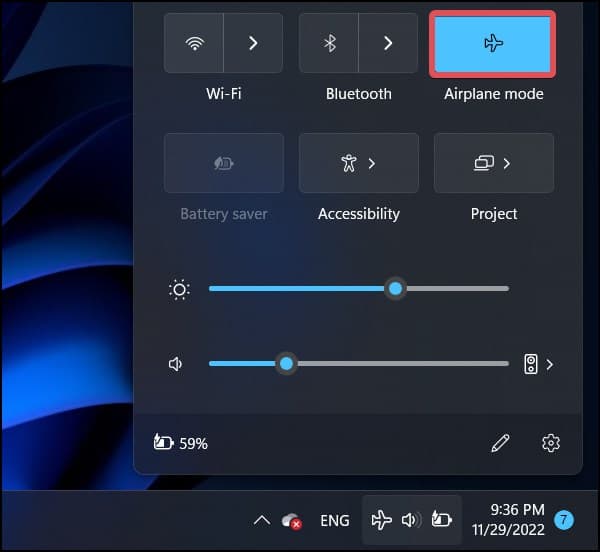Viewport: 600px width, 552px height.
Task: Click the OneDrive cloud error icon
Action: pyautogui.click(x=292, y=521)
